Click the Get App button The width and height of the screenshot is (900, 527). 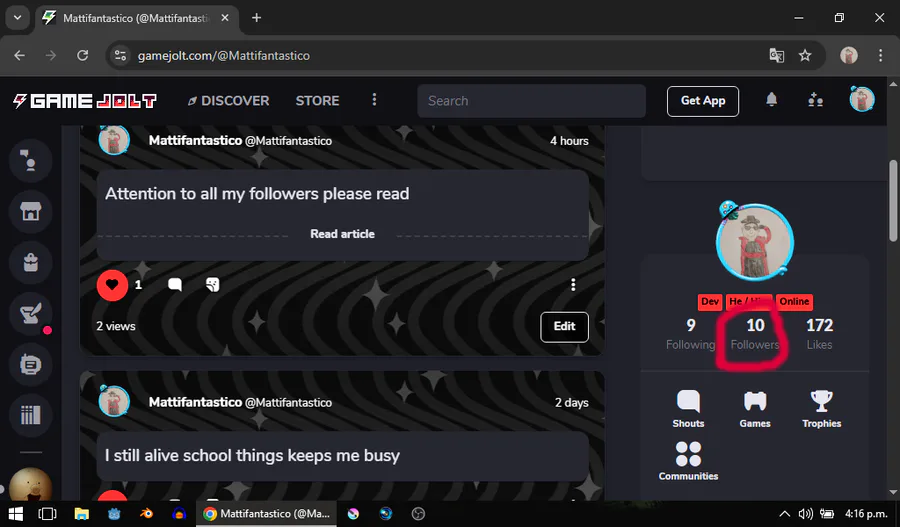click(x=703, y=101)
